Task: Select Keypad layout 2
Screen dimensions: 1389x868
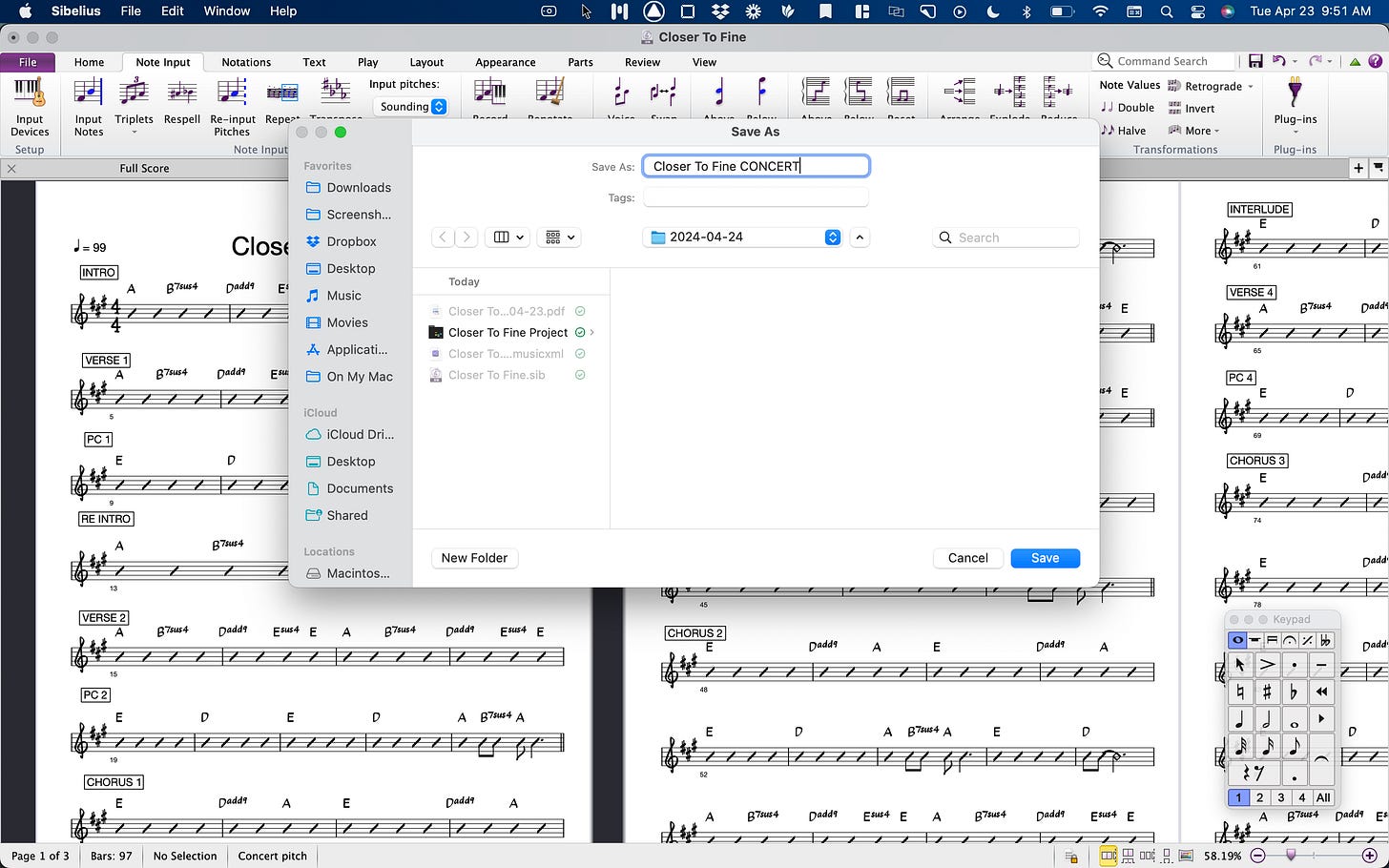Action: 1259,797
